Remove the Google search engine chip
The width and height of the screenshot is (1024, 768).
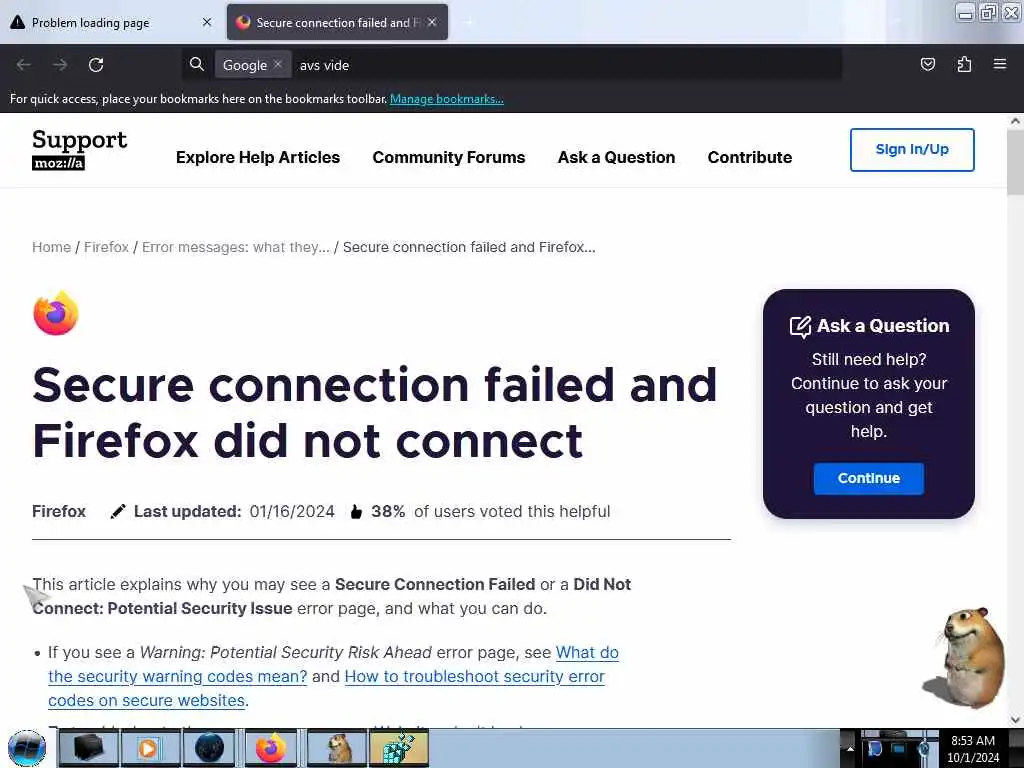click(x=278, y=64)
